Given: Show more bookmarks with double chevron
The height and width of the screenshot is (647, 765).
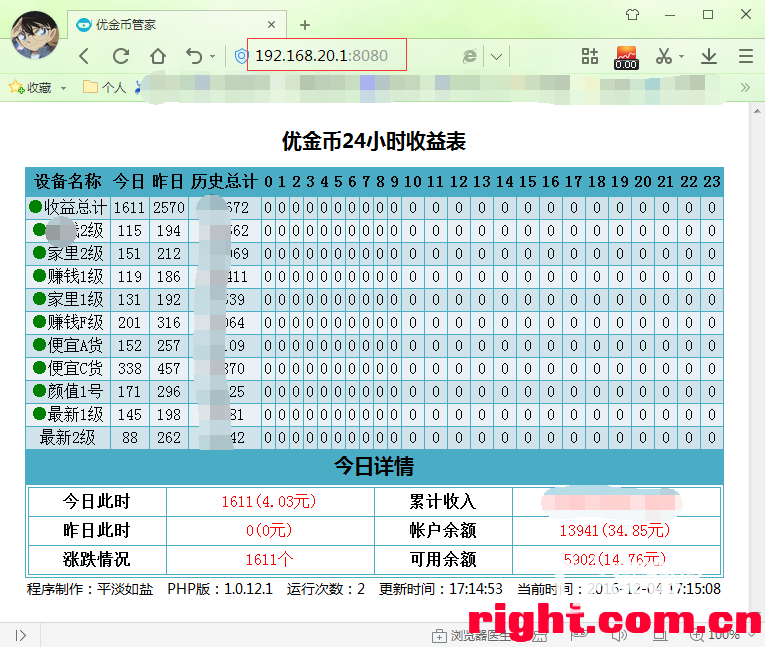Looking at the screenshot, I should pyautogui.click(x=745, y=88).
